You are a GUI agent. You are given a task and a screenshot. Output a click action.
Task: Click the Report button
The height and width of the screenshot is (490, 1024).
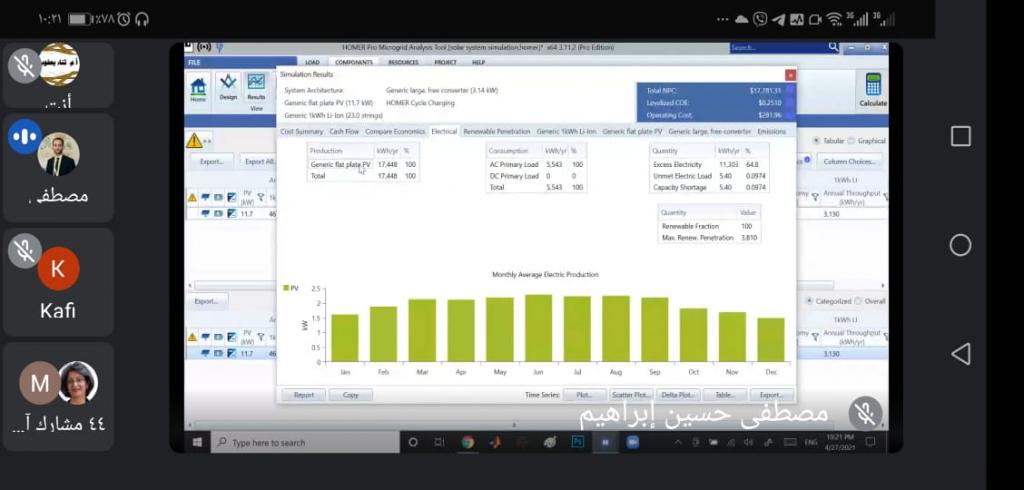point(303,395)
